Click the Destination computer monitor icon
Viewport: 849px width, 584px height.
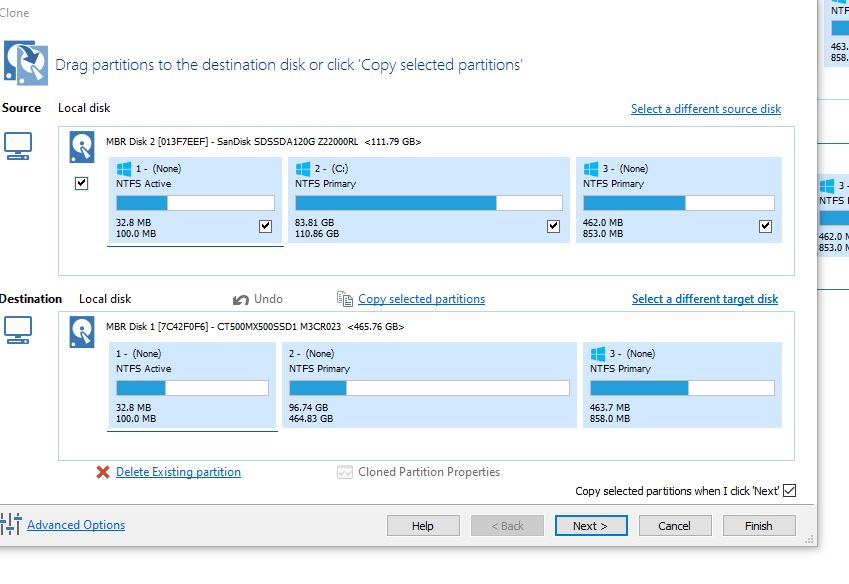[x=18, y=328]
